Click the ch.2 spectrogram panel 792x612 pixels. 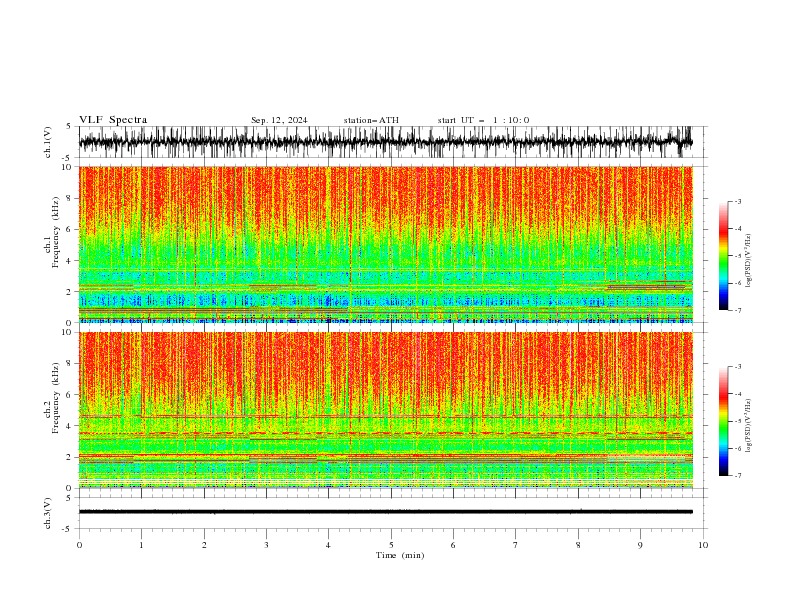coord(386,410)
